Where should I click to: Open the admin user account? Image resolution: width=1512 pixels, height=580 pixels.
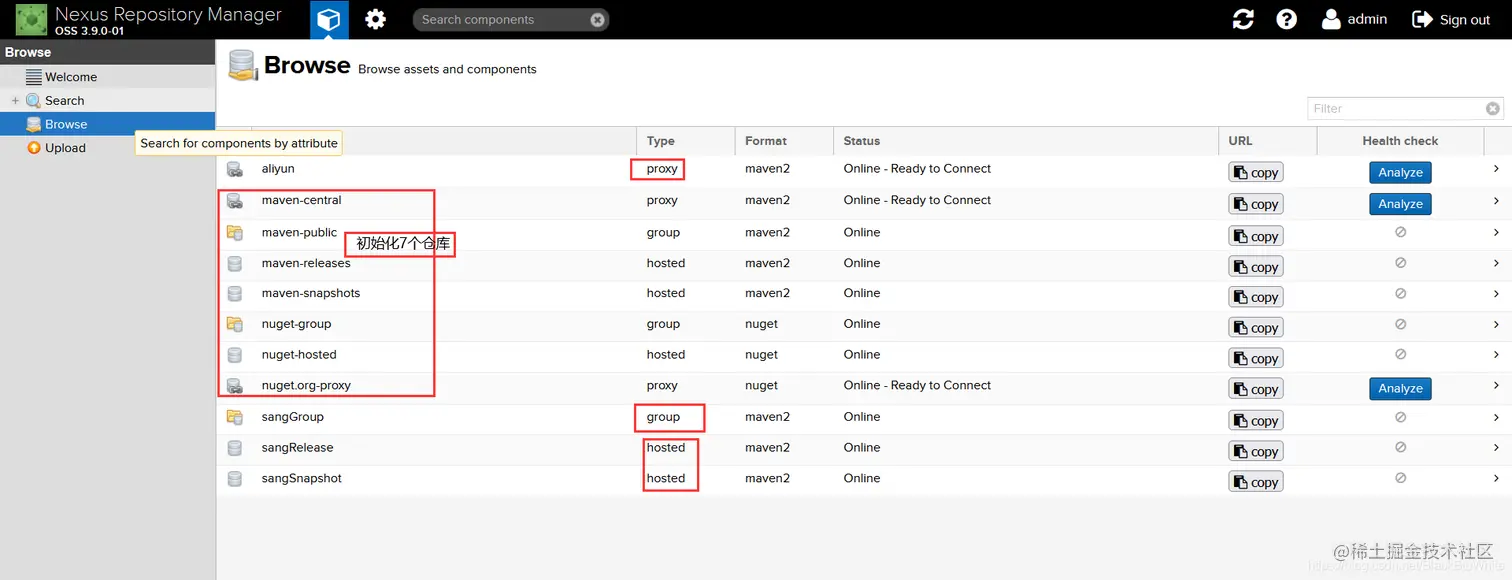point(1355,19)
